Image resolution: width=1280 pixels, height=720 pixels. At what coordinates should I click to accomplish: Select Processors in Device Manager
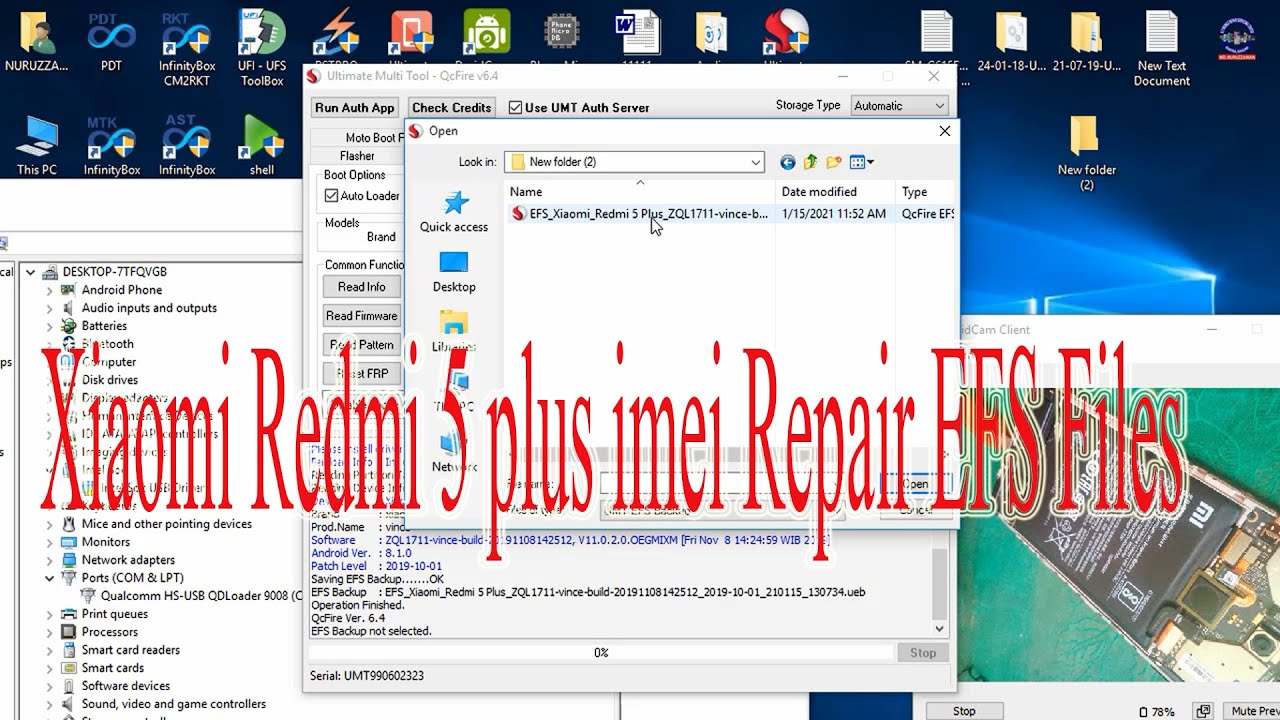(x=110, y=632)
